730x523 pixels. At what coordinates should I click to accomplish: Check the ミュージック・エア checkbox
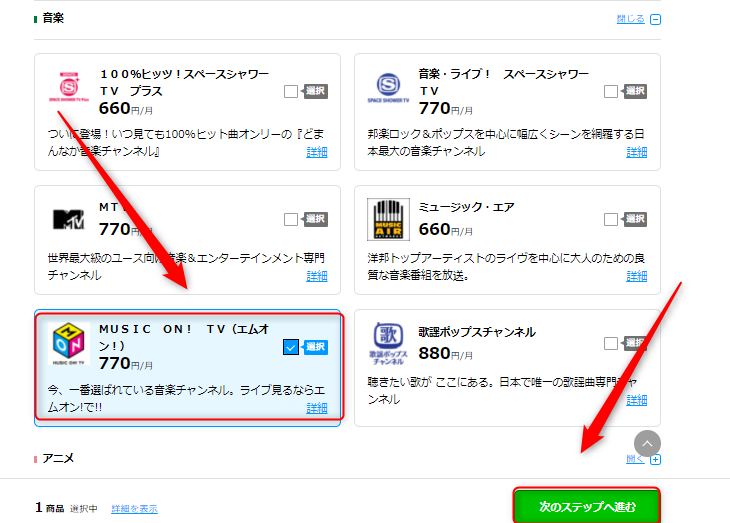click(611, 219)
